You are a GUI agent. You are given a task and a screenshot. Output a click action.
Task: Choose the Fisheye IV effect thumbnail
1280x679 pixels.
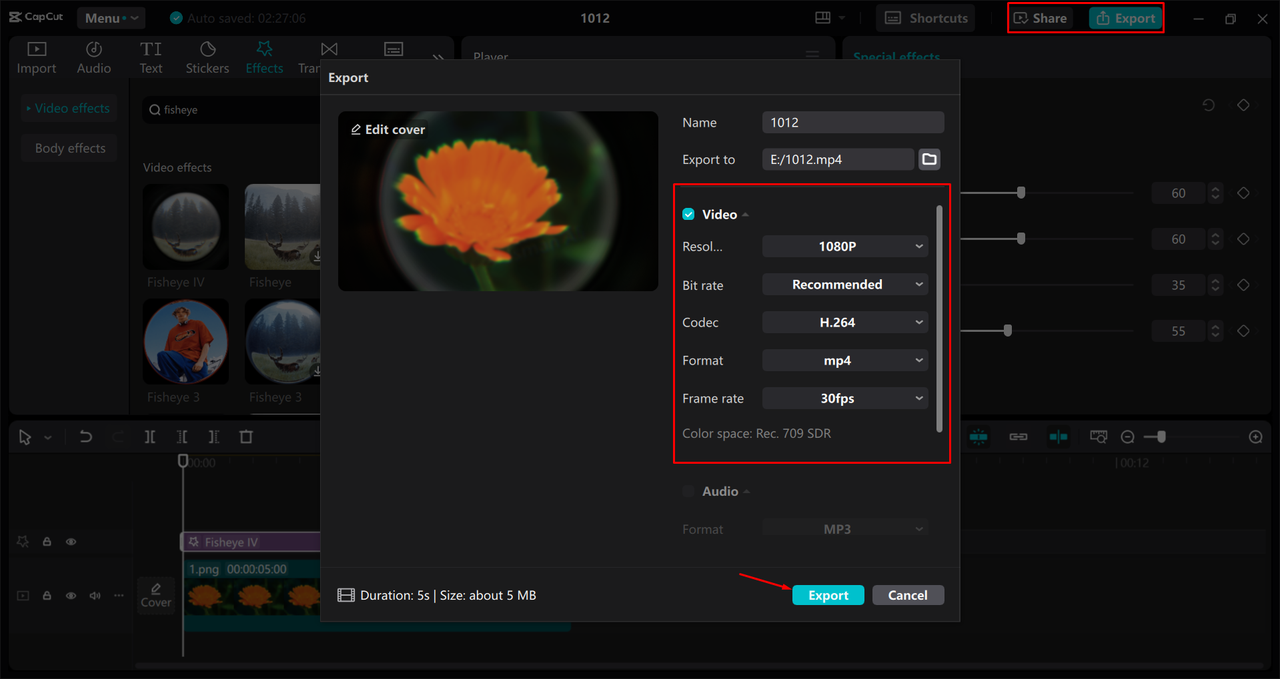[186, 227]
